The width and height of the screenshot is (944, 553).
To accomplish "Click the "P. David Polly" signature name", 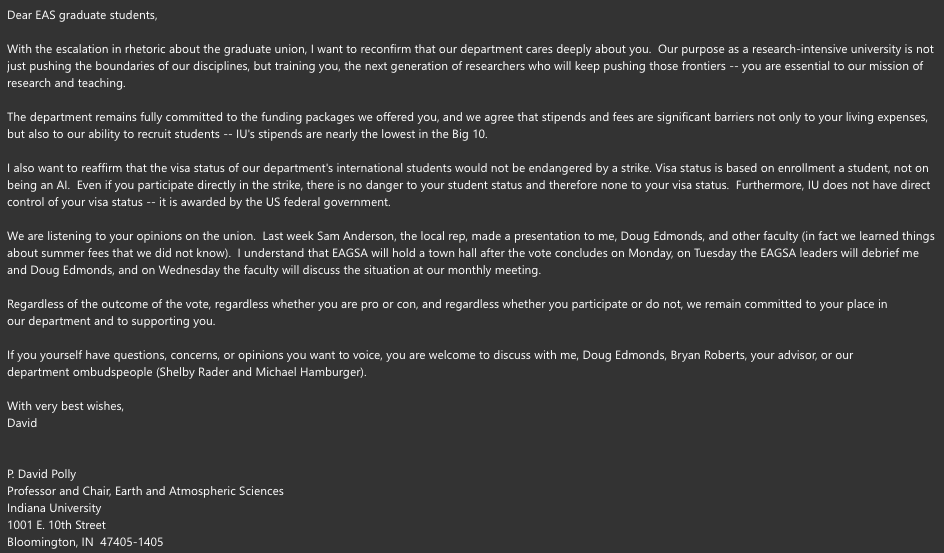I will [42, 474].
